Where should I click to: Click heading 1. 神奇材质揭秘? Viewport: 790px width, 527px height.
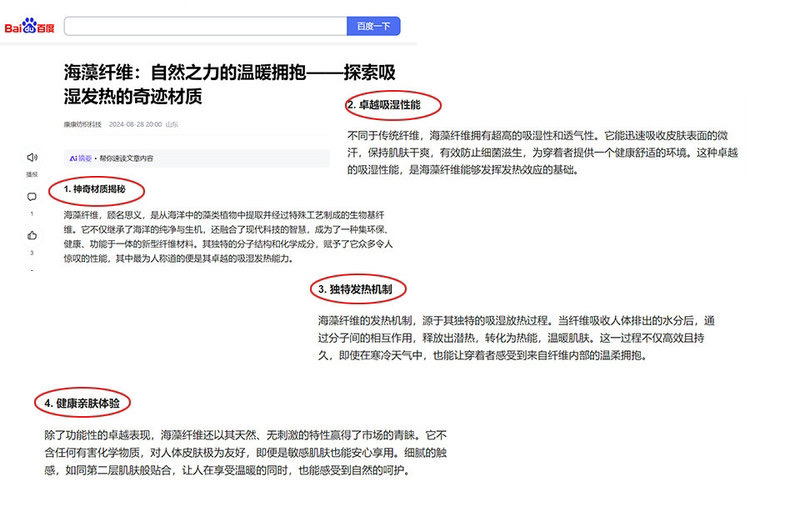[x=96, y=189]
